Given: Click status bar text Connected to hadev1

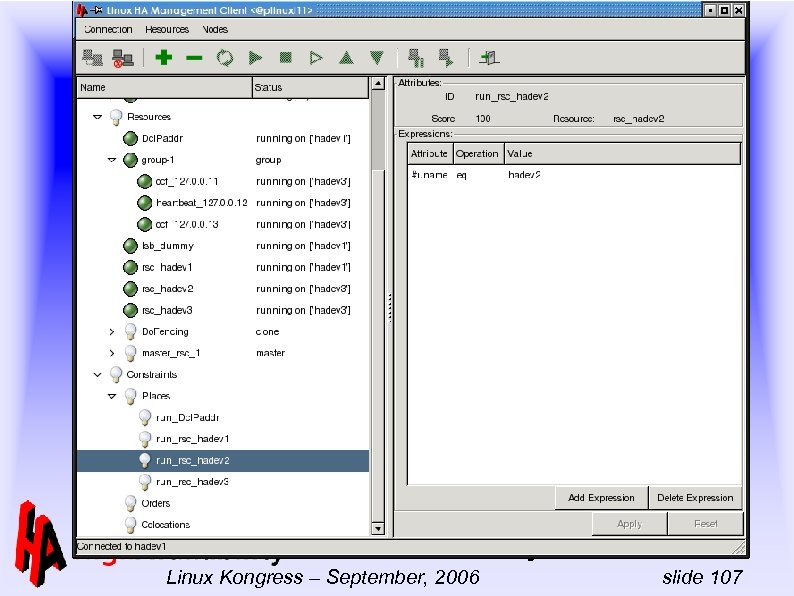Looking at the screenshot, I should (121, 547).
